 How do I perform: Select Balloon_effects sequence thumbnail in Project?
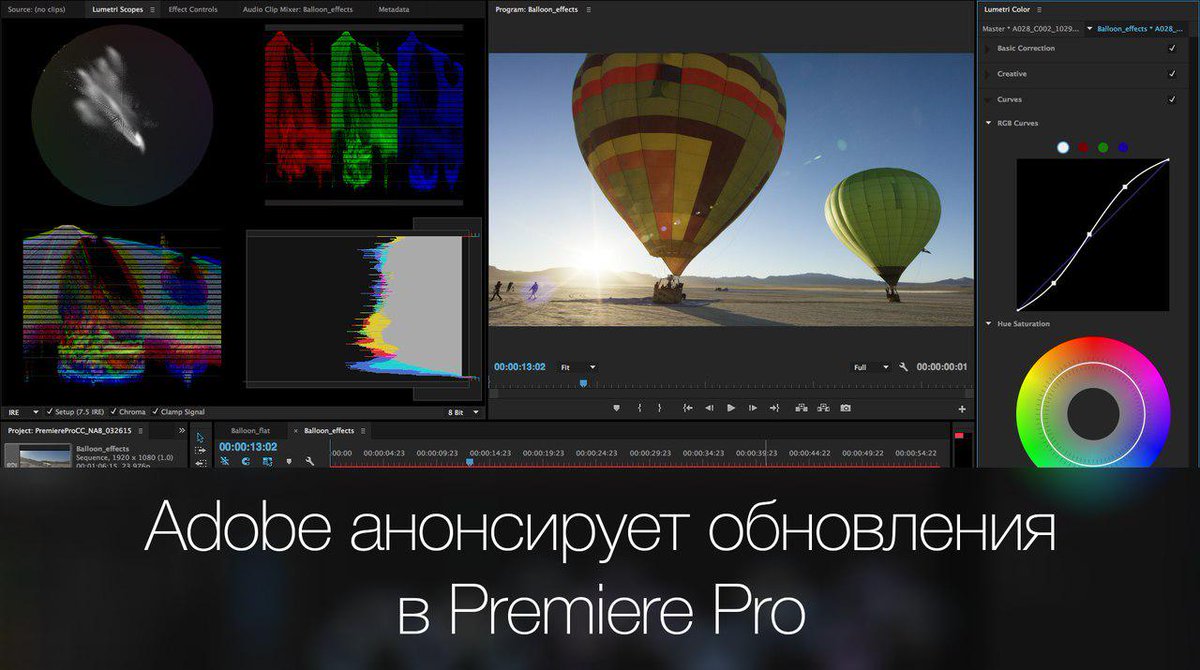tap(37, 456)
